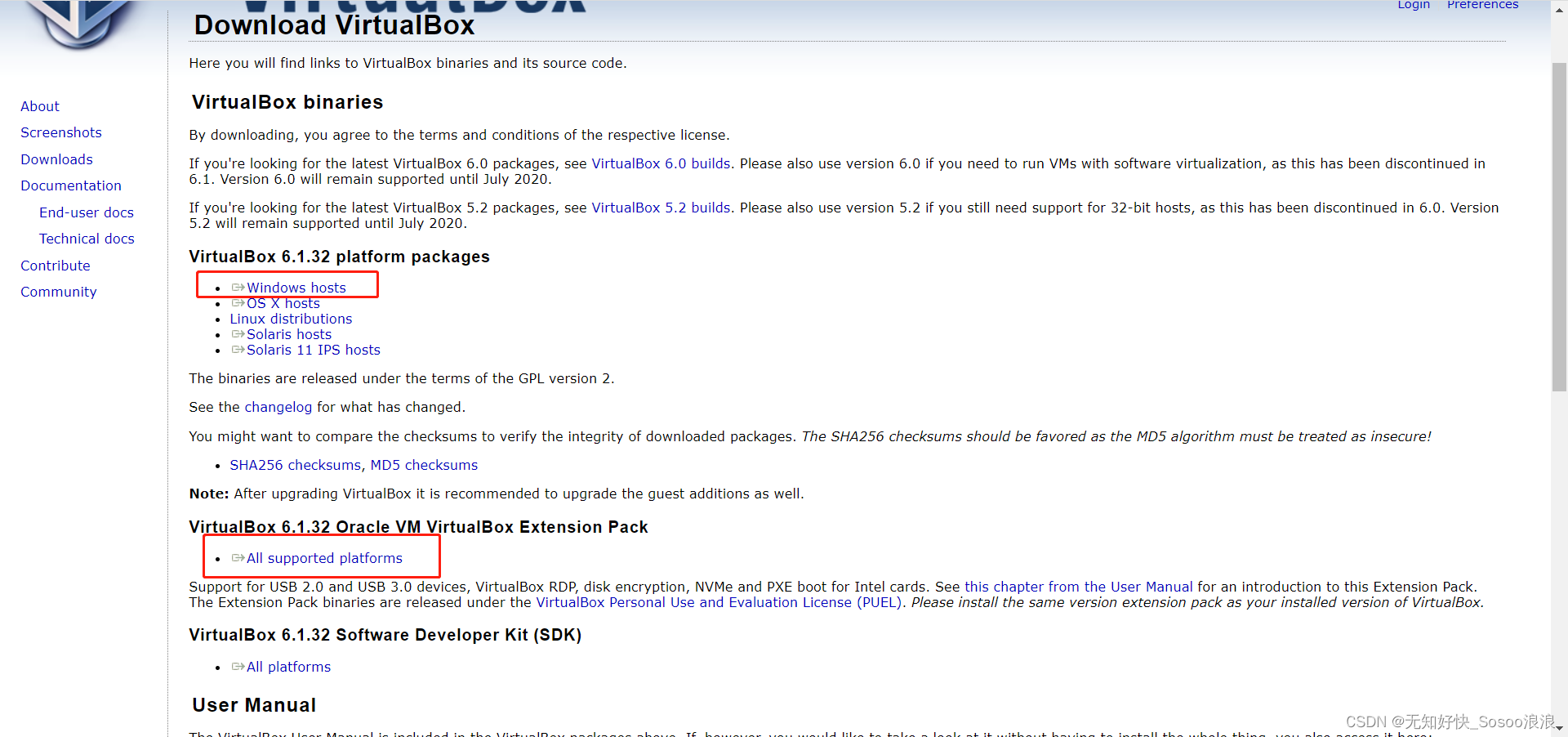
Task: Click external-link icon beside Solaris 11 IPS hosts
Action: click(x=238, y=350)
